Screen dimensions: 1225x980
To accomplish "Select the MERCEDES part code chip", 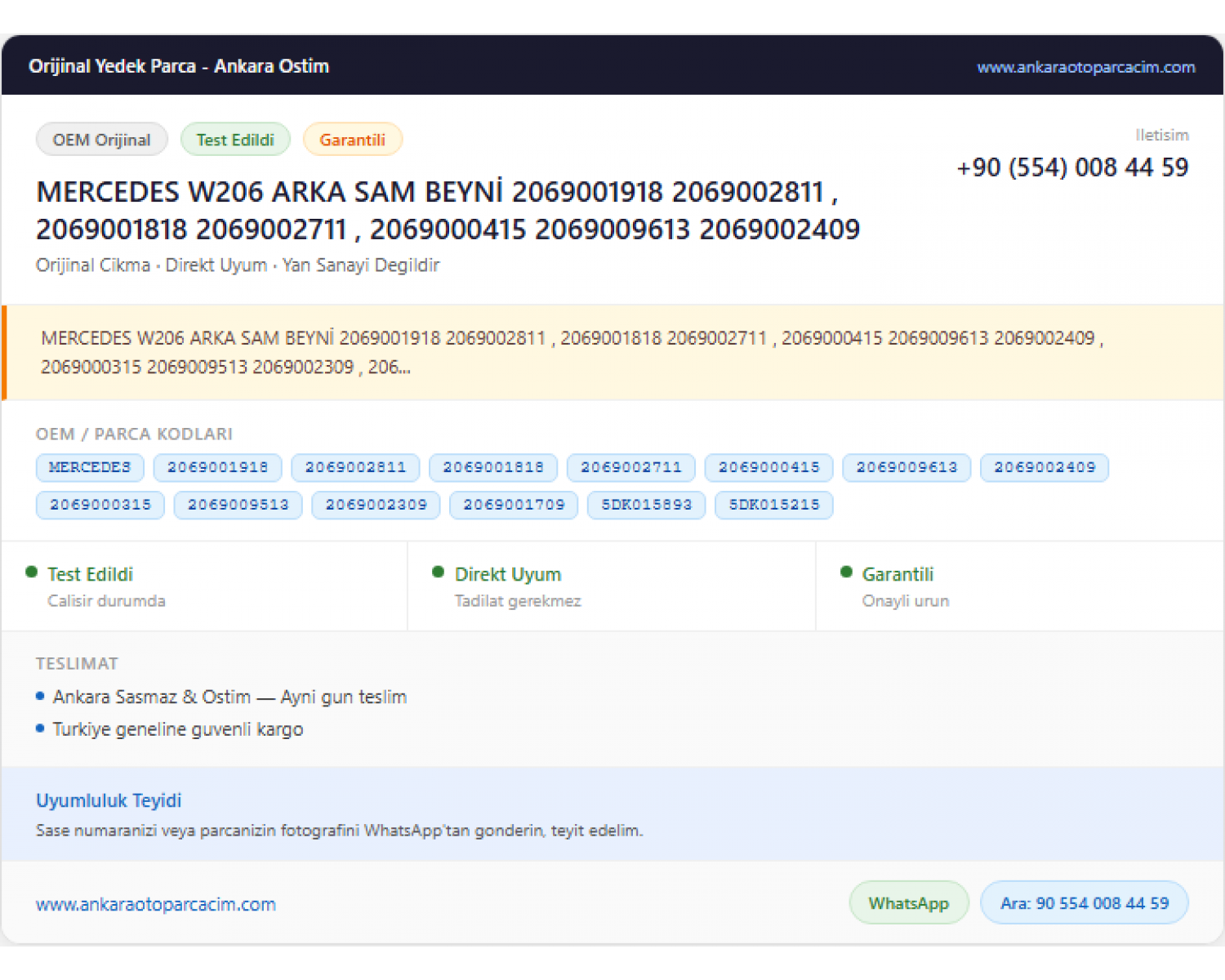I will (90, 467).
